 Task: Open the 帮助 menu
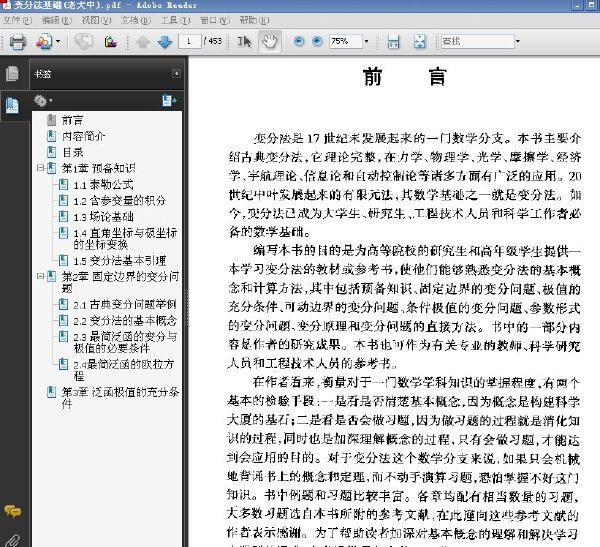254,20
